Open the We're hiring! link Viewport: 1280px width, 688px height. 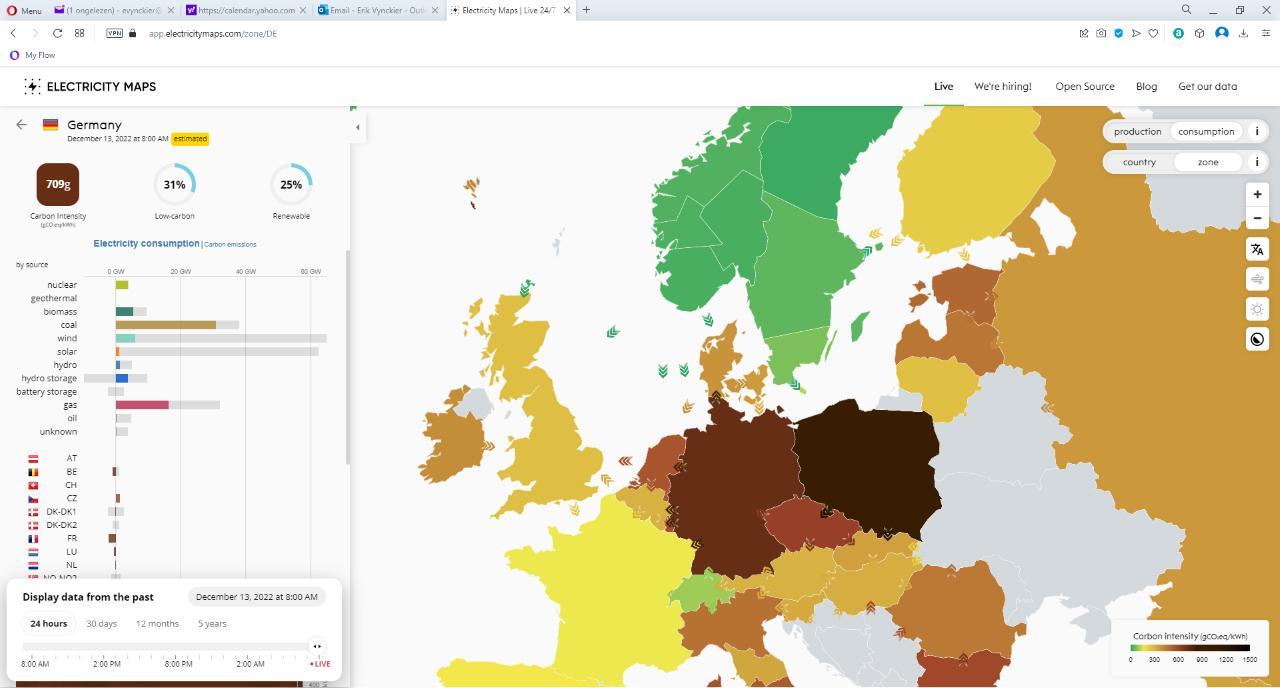click(x=1003, y=86)
